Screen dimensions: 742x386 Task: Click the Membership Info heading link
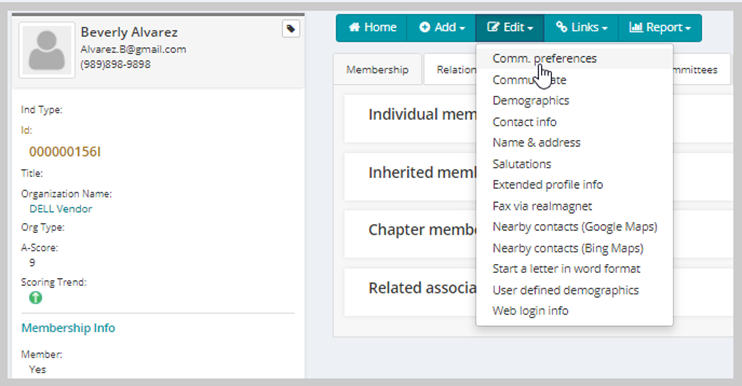[x=68, y=328]
